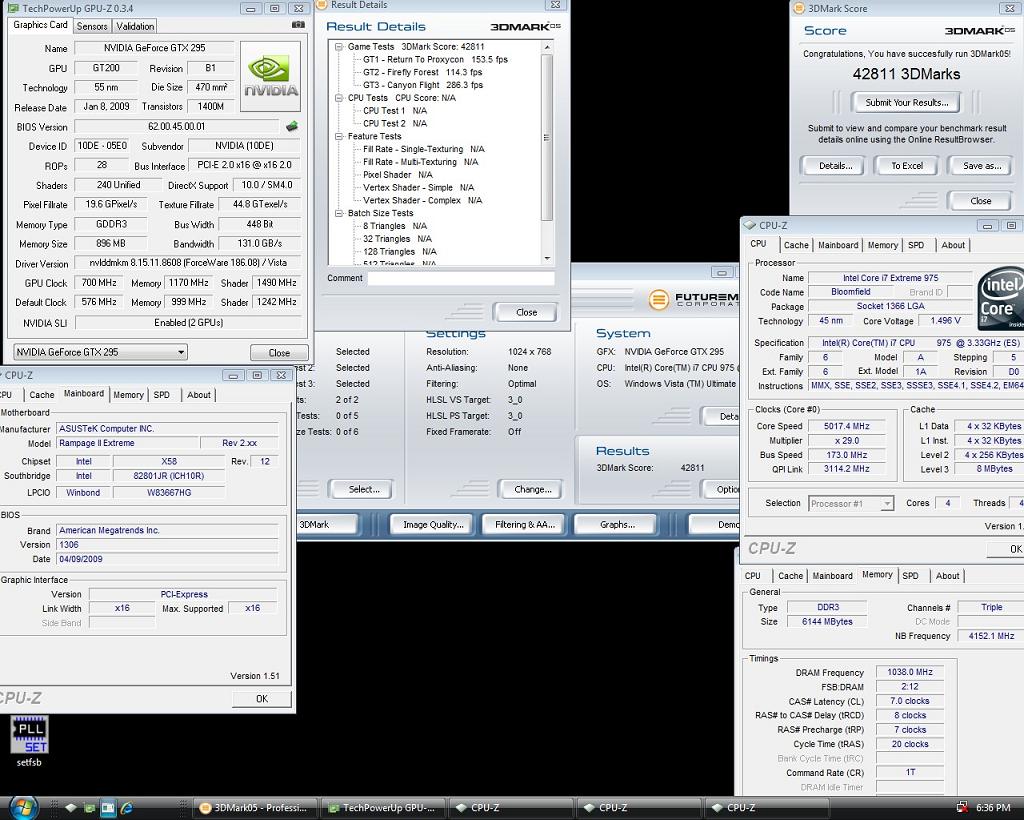Click the Switch between windows quick launch icon
Viewport: 1024px width, 820px height.
click(x=108, y=808)
